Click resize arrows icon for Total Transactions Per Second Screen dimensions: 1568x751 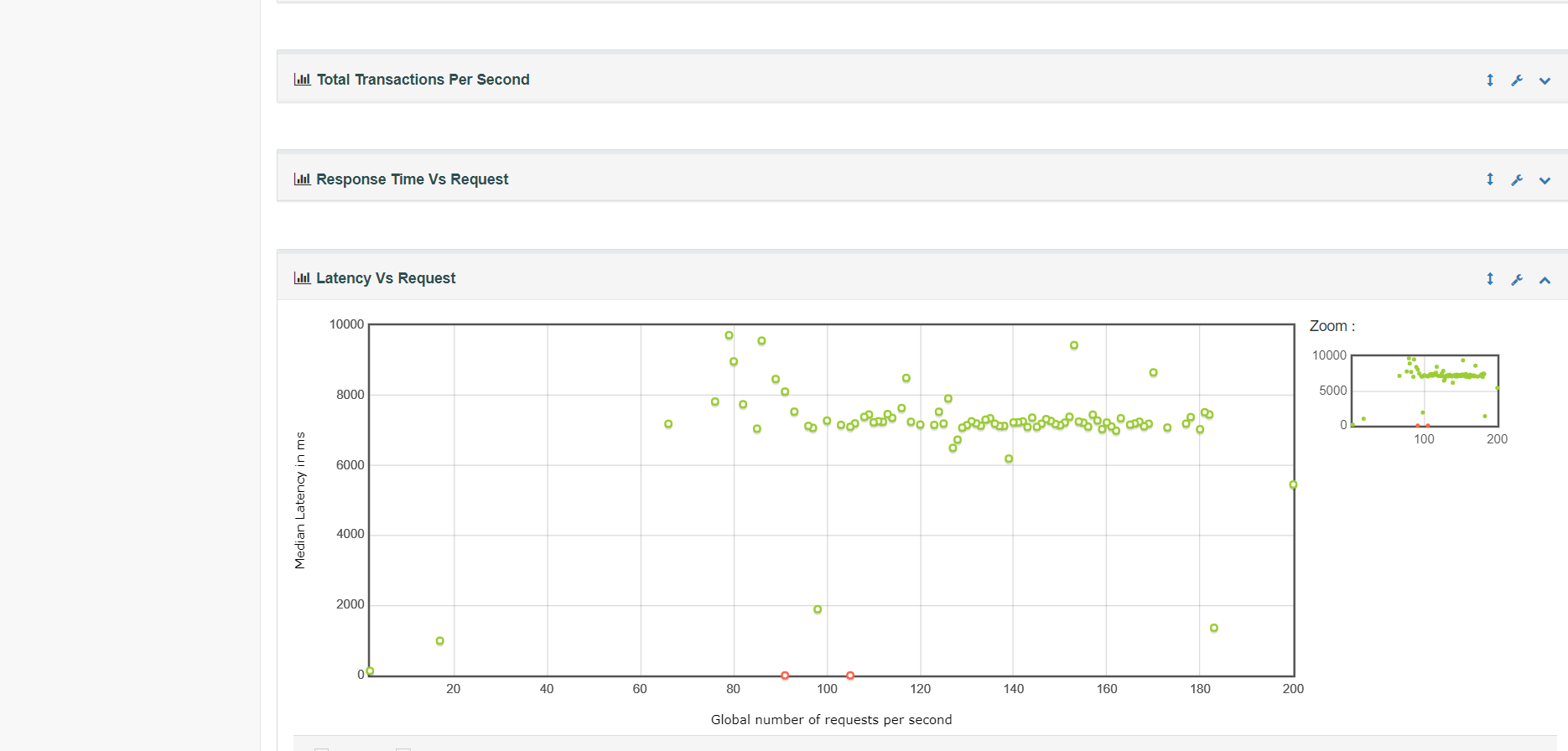(x=1490, y=80)
